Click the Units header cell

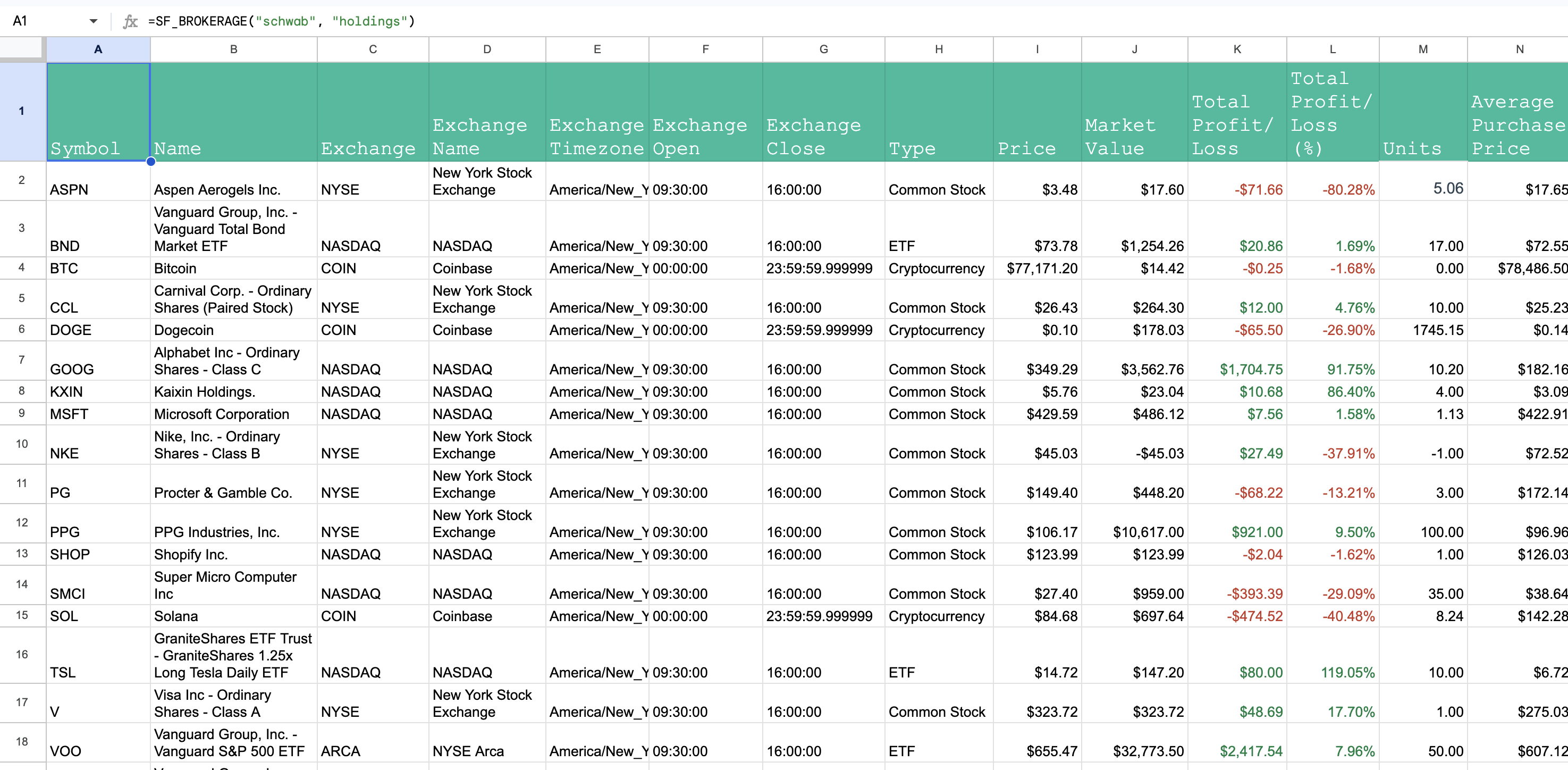point(1423,112)
